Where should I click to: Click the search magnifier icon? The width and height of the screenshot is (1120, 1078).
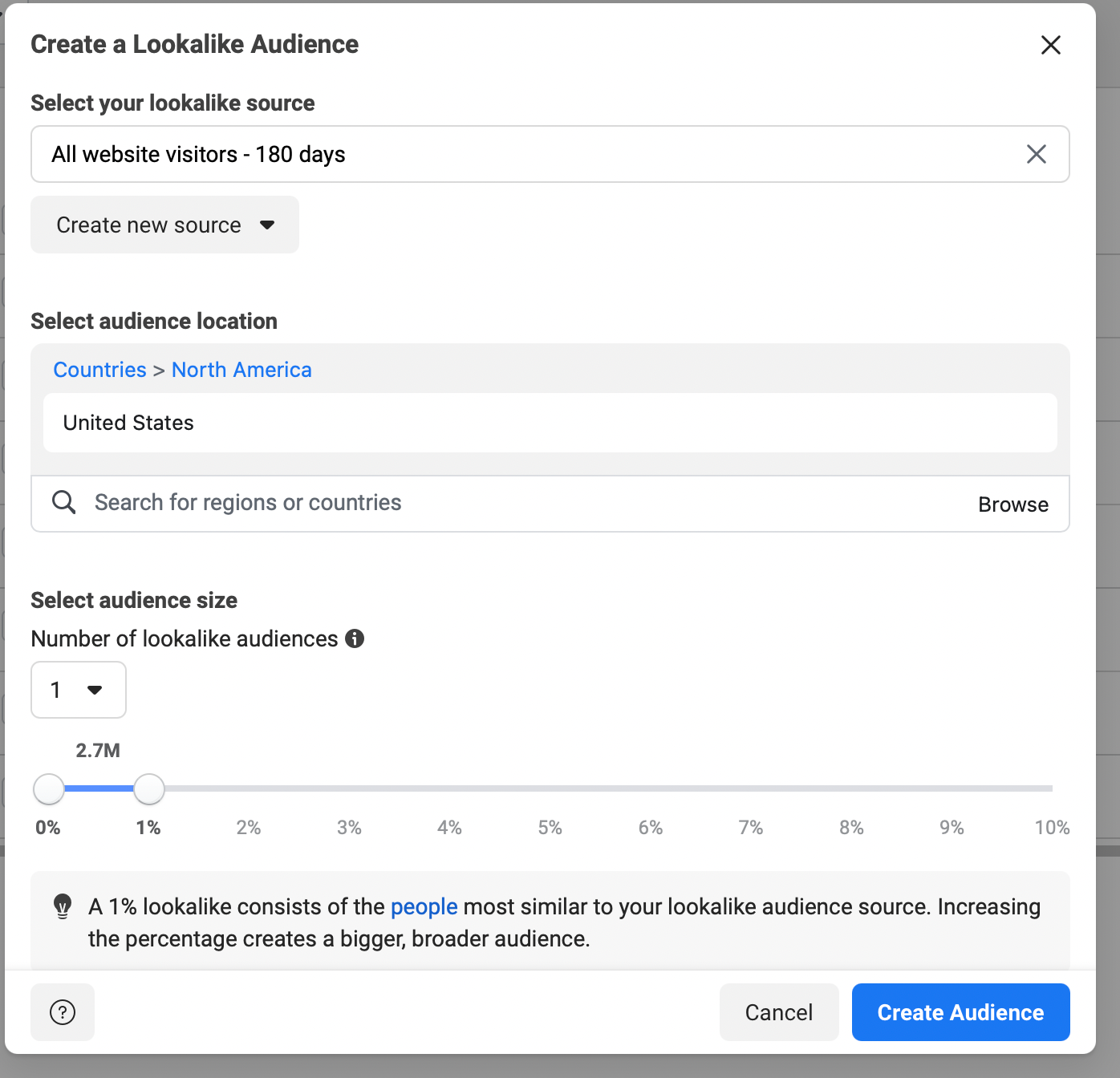(63, 503)
